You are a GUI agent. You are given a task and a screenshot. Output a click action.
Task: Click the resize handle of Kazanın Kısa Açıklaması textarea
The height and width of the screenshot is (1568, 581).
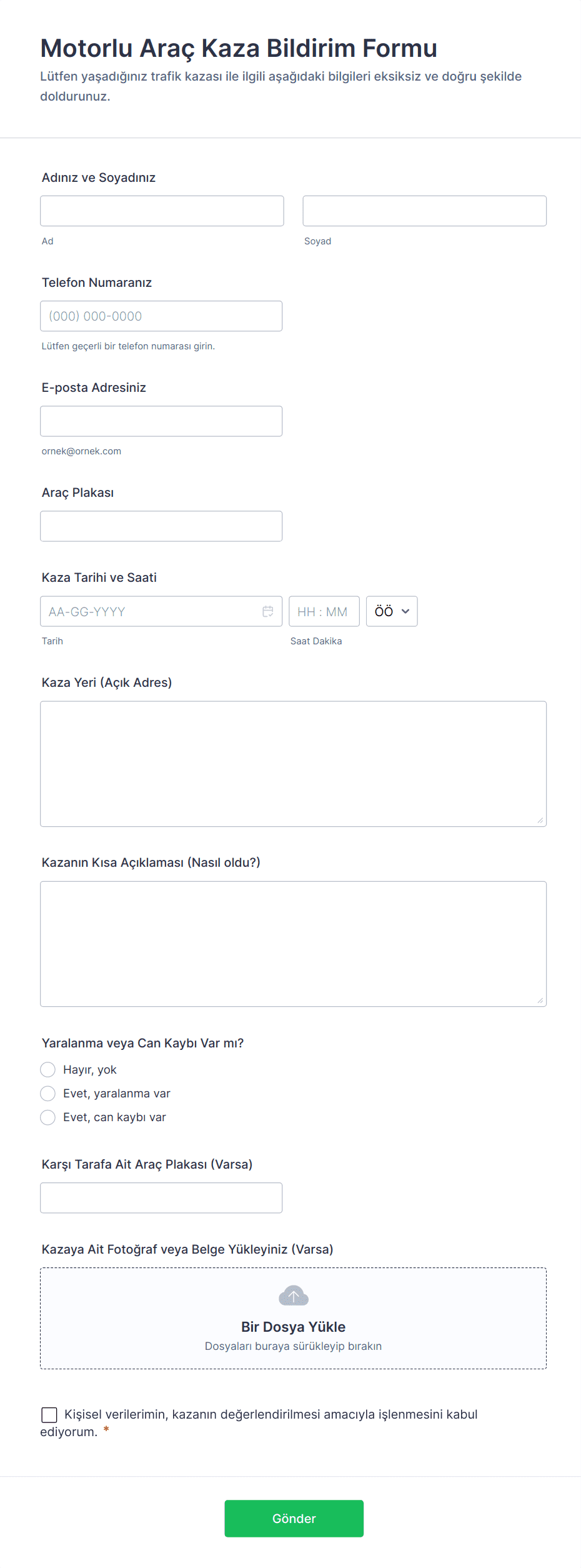click(x=540, y=1000)
